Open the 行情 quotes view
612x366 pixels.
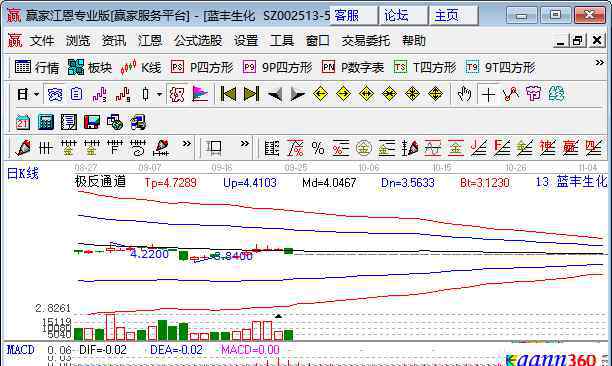coord(36,68)
